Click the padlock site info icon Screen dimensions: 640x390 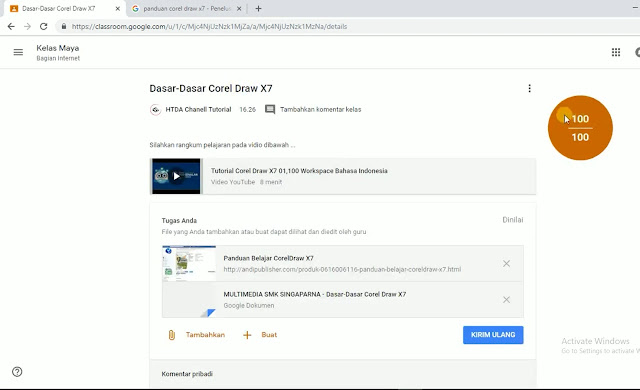tap(64, 27)
